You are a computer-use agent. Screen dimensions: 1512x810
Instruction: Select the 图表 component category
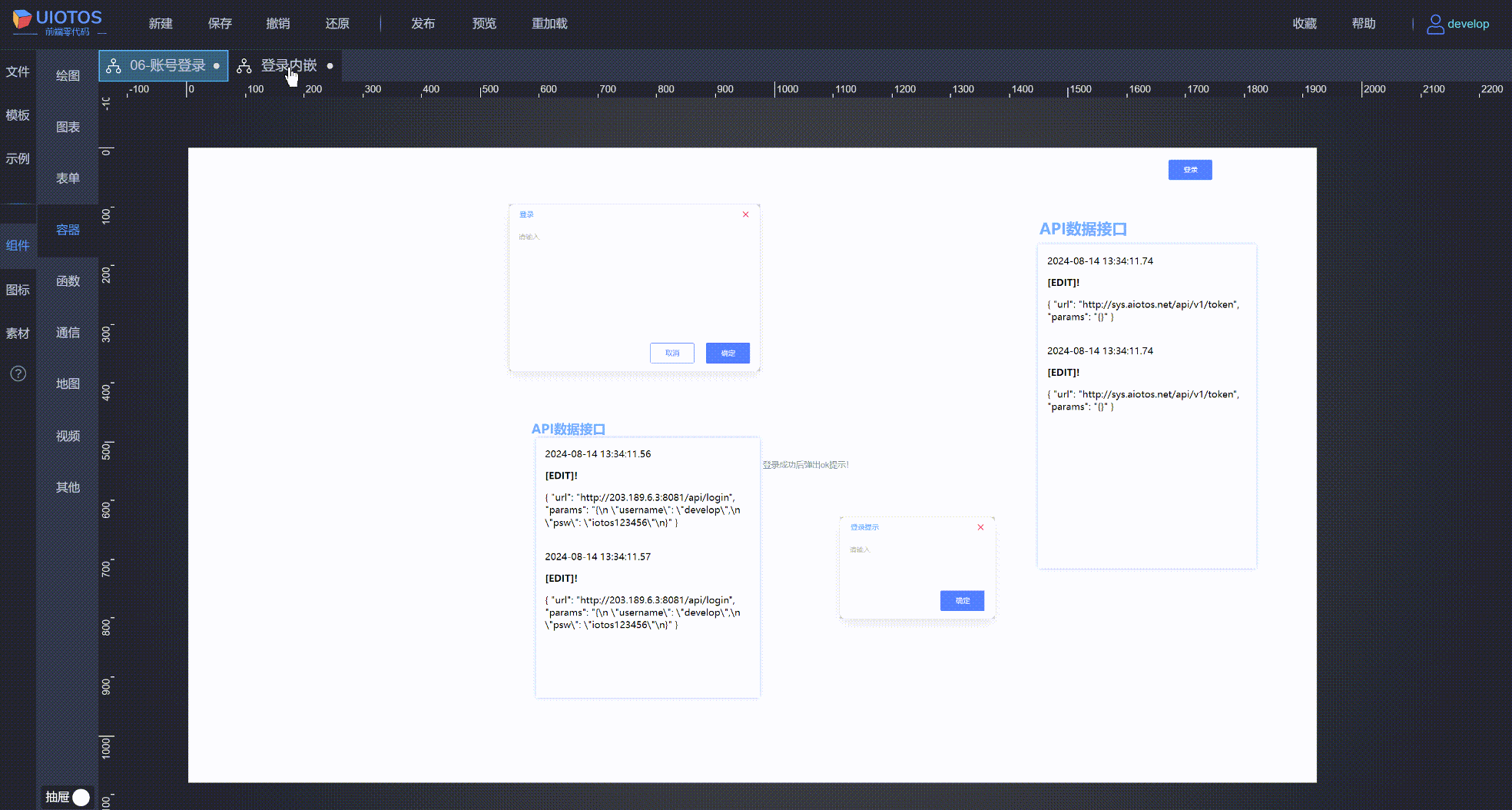click(x=68, y=127)
